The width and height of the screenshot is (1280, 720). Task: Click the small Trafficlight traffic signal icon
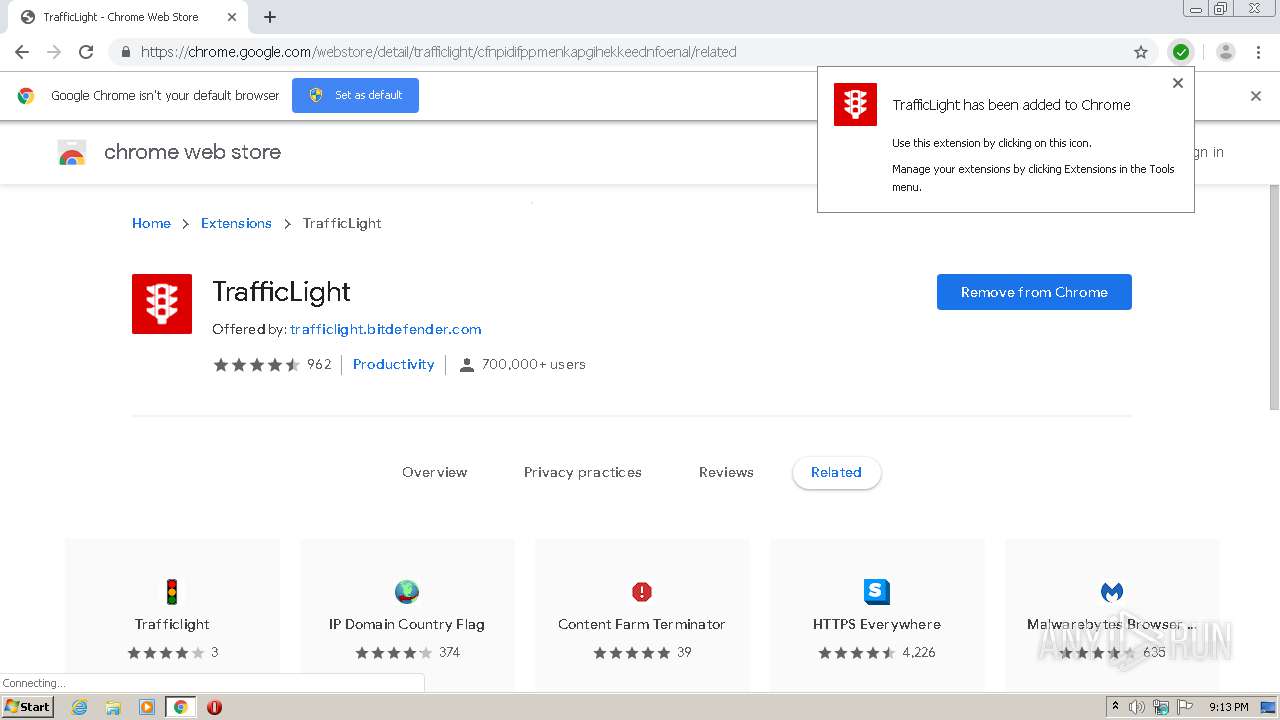172,592
